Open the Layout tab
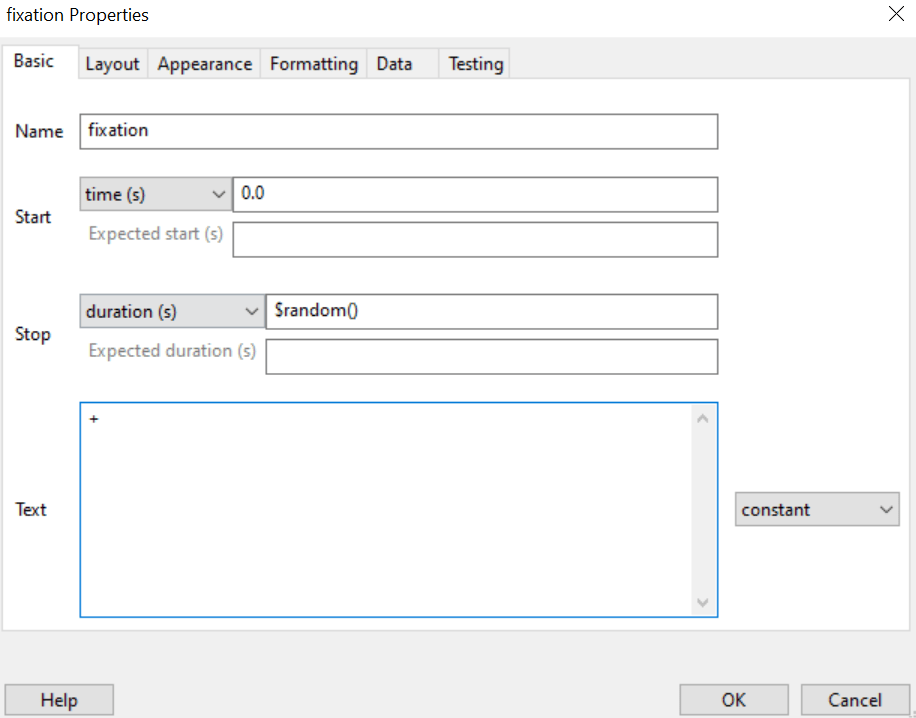 [112, 64]
